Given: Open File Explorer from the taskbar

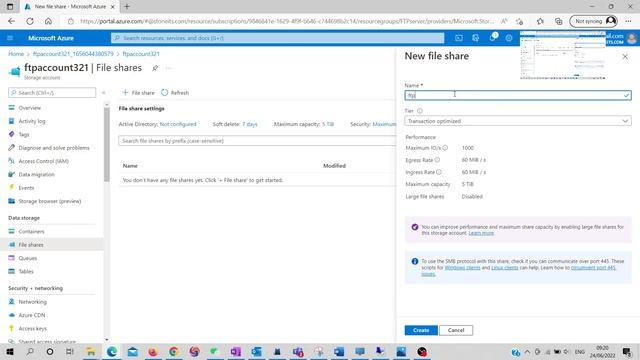Looking at the screenshot, I should tap(91, 352).
